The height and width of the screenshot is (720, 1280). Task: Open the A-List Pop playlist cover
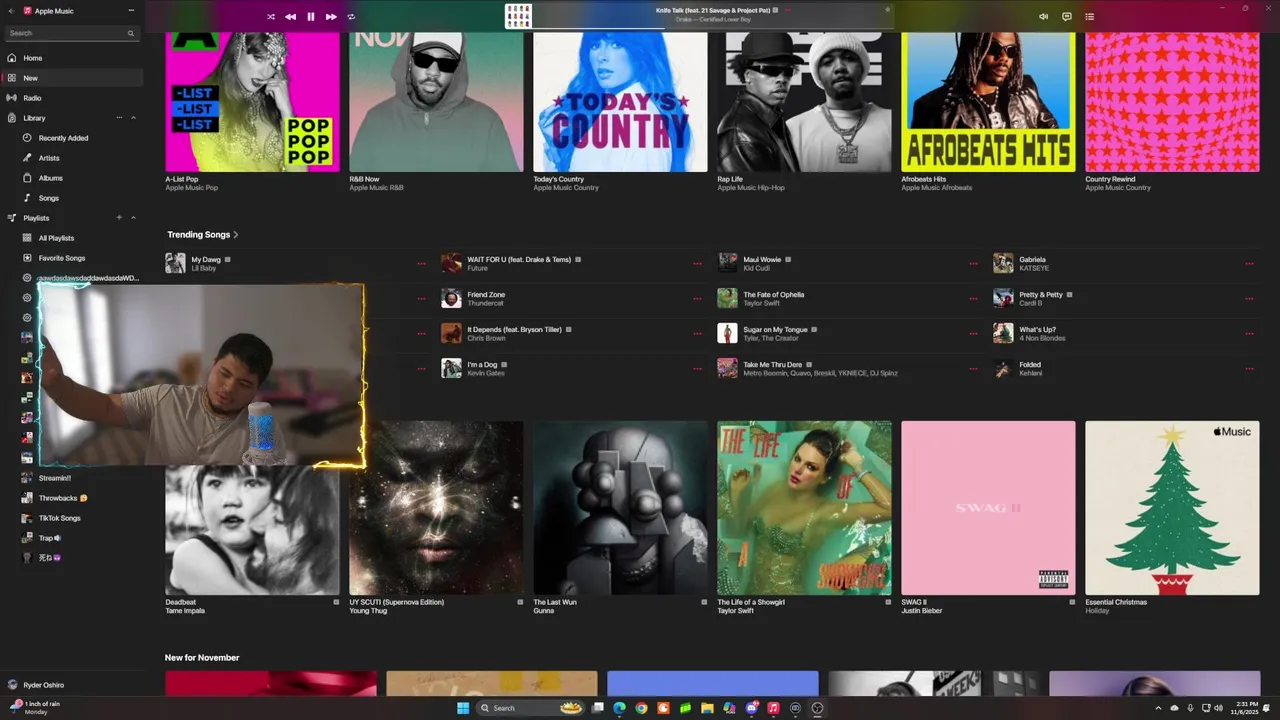click(252, 102)
